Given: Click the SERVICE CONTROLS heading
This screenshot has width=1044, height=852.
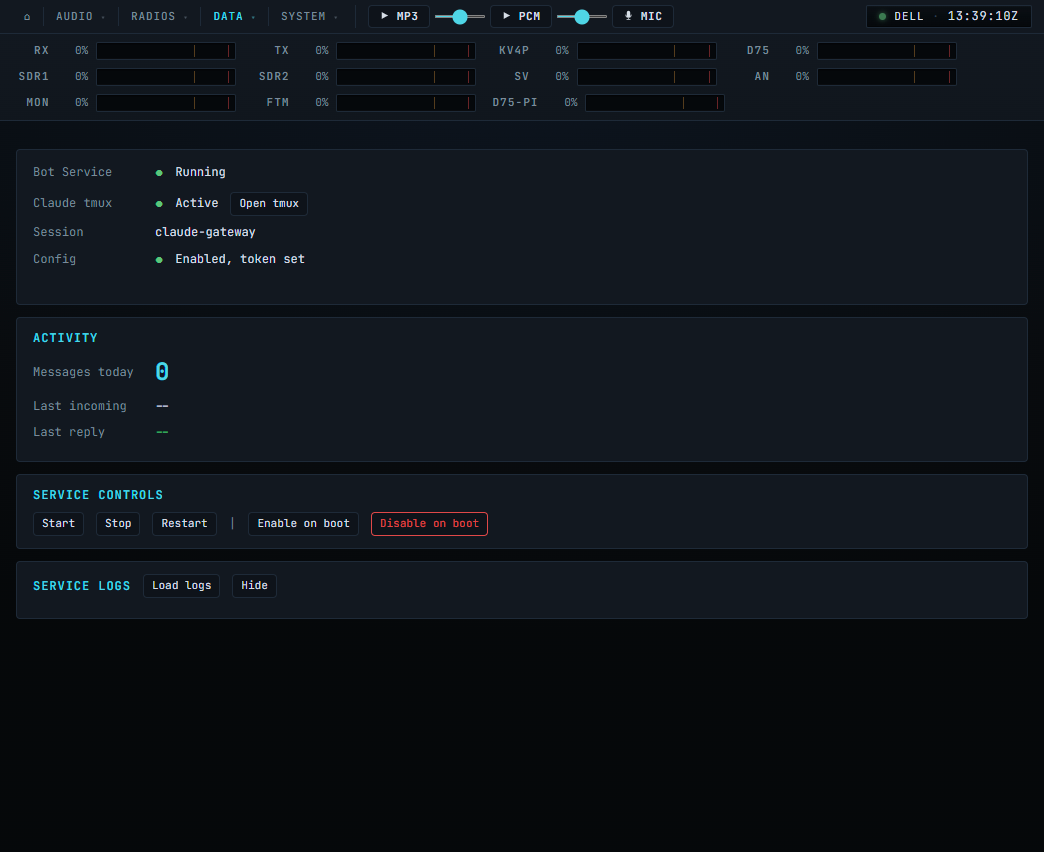Looking at the screenshot, I should [98, 495].
